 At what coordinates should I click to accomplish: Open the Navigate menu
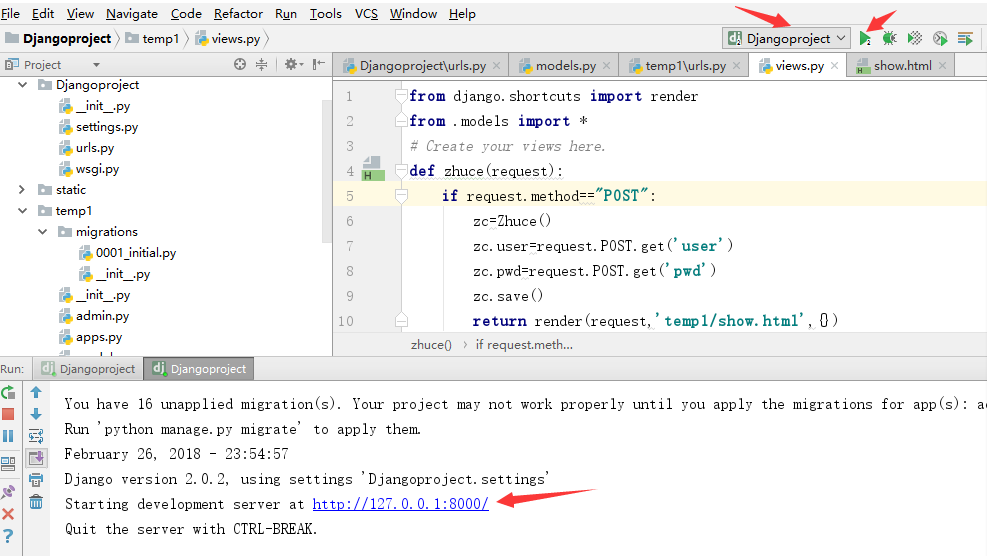(x=132, y=13)
